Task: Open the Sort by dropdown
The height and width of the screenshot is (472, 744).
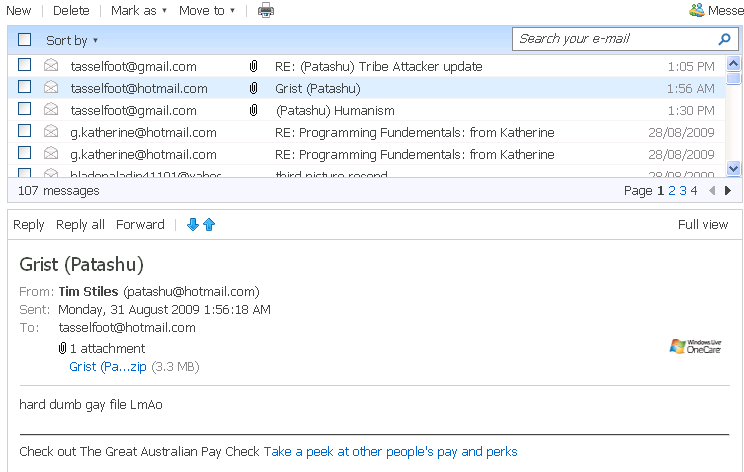Action: coord(72,41)
